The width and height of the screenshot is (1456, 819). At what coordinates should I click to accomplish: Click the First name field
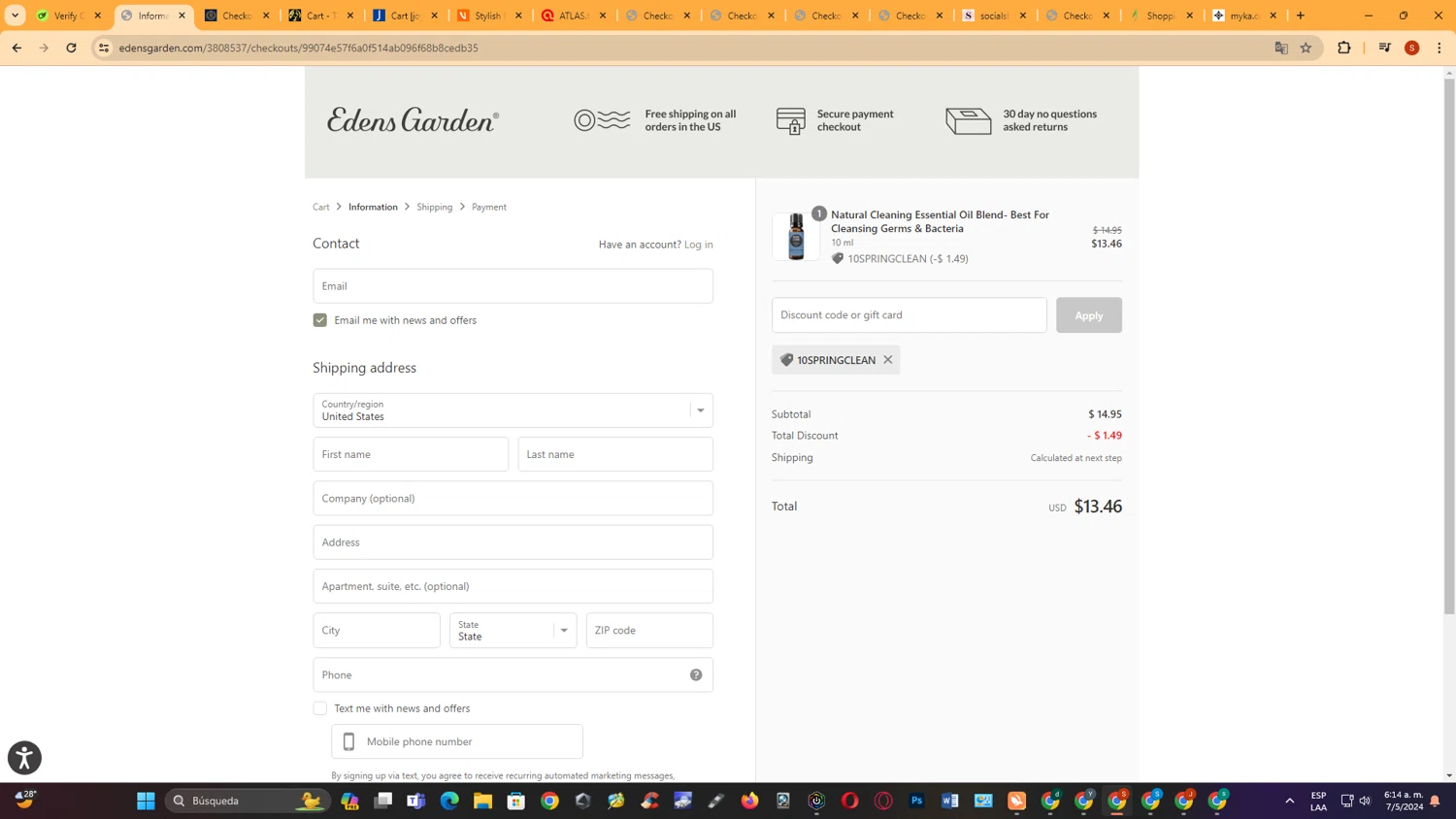[x=411, y=454]
